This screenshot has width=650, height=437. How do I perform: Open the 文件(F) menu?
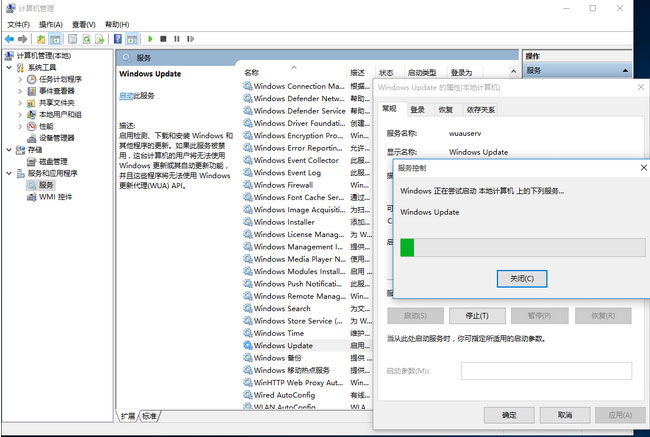19,24
